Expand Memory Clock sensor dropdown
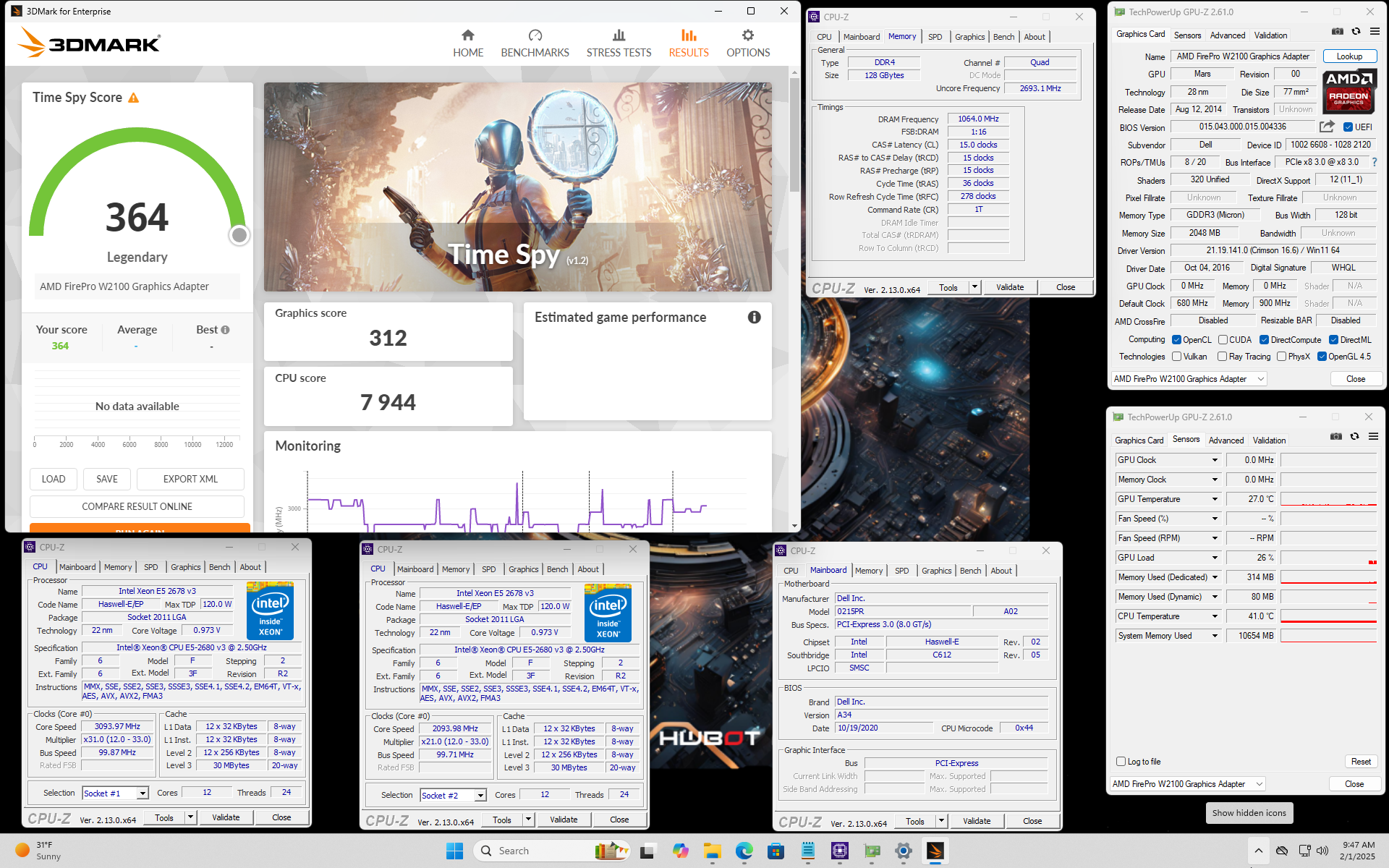Image resolution: width=1389 pixels, height=868 pixels. click(x=1215, y=480)
